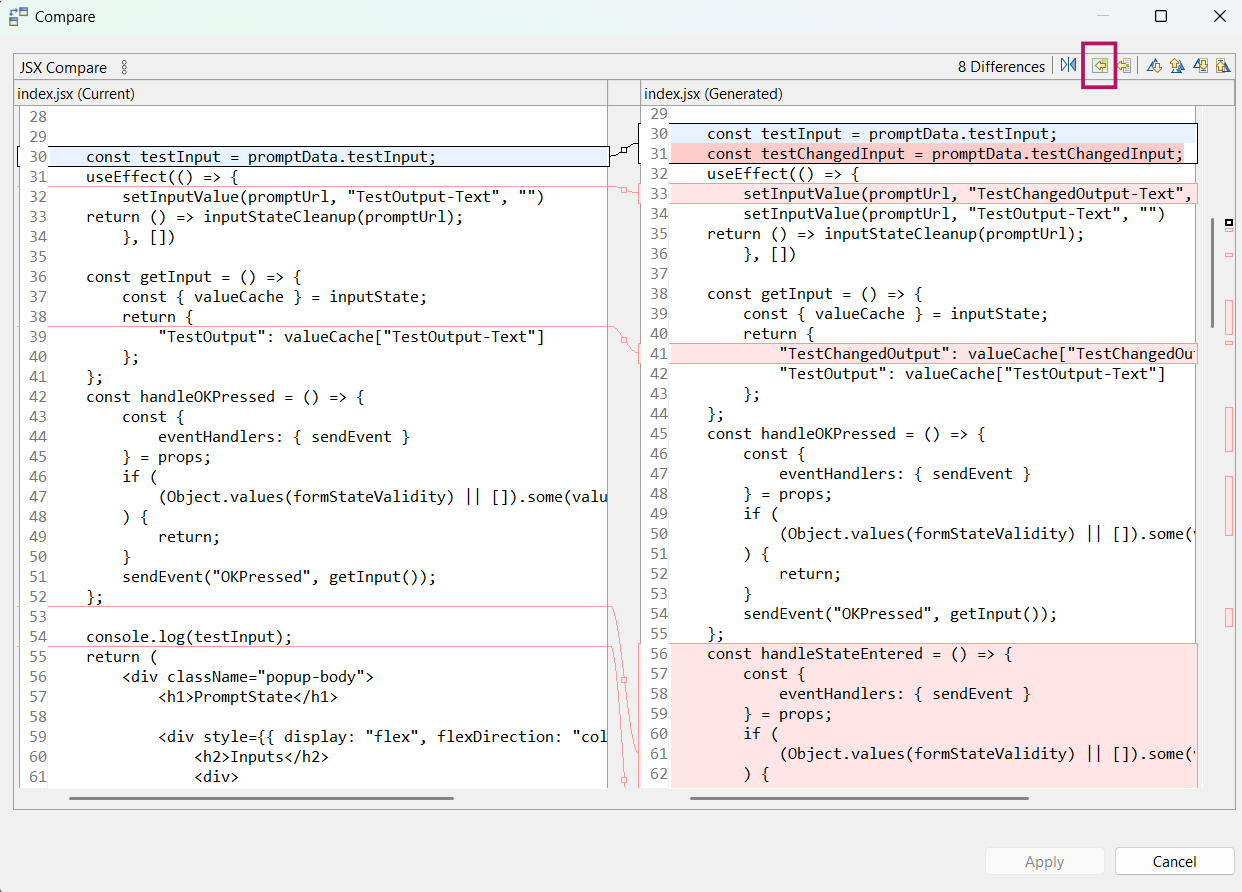1242x892 pixels.
Task: Go to the next difference
Action: pyautogui.click(x=1154, y=66)
